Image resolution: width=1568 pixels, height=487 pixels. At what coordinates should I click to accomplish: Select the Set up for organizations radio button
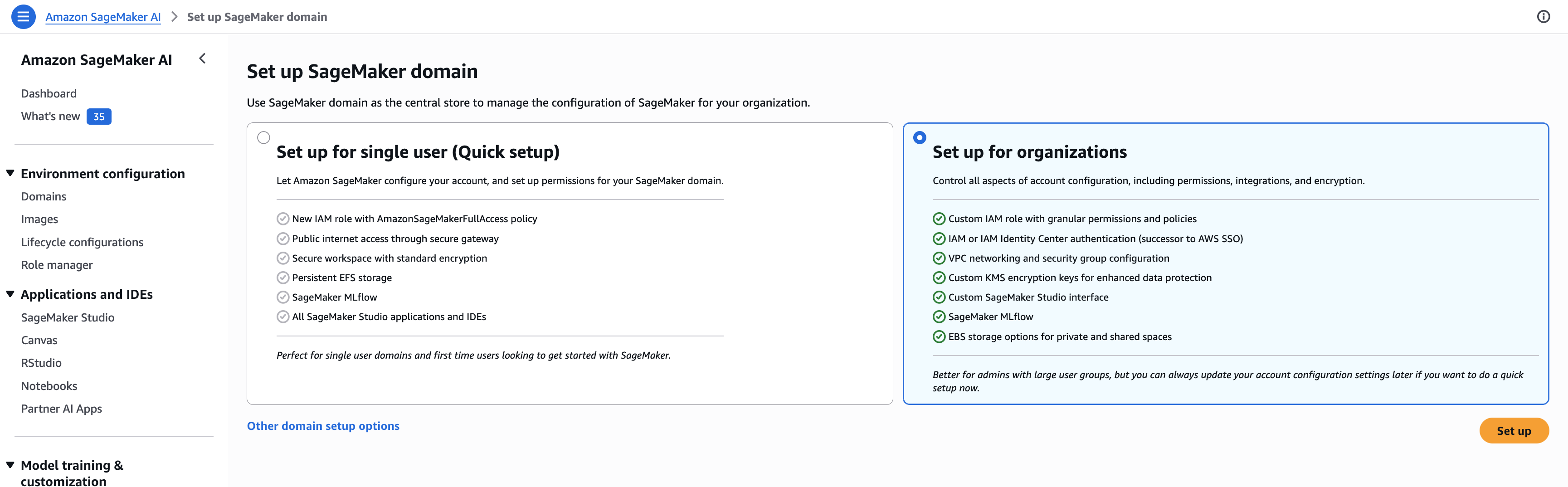(x=919, y=137)
